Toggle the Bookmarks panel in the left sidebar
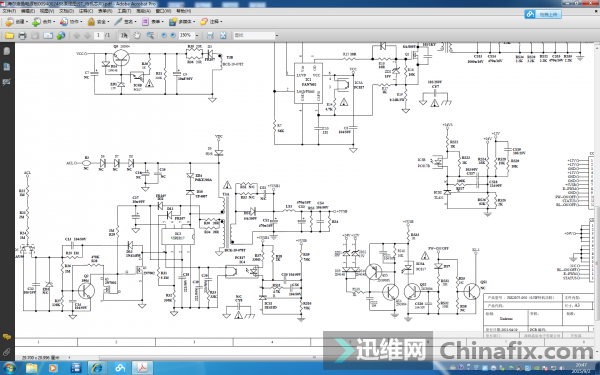The image size is (600, 375). tap(7, 67)
